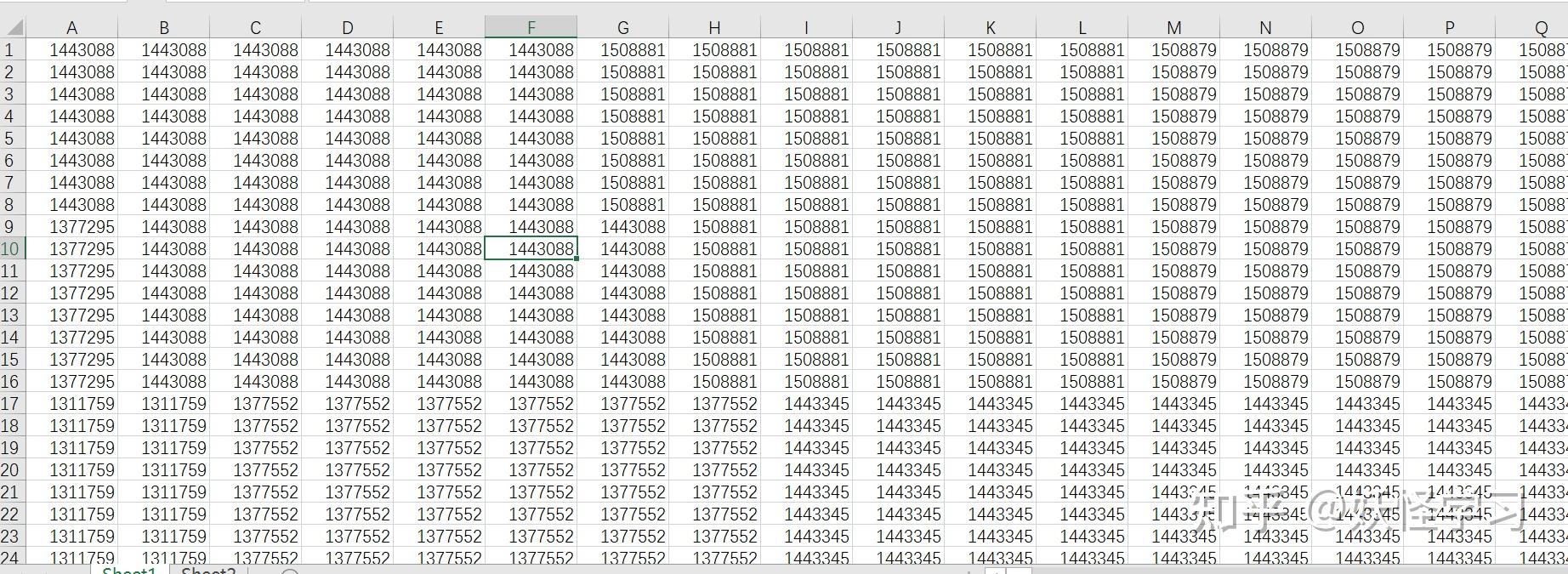Click cell K20 containing 1443345
The height and width of the screenshot is (574, 1568).
tap(990, 470)
